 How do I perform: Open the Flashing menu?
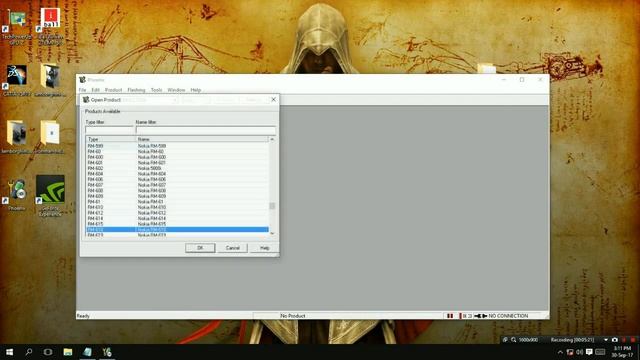(x=136, y=90)
